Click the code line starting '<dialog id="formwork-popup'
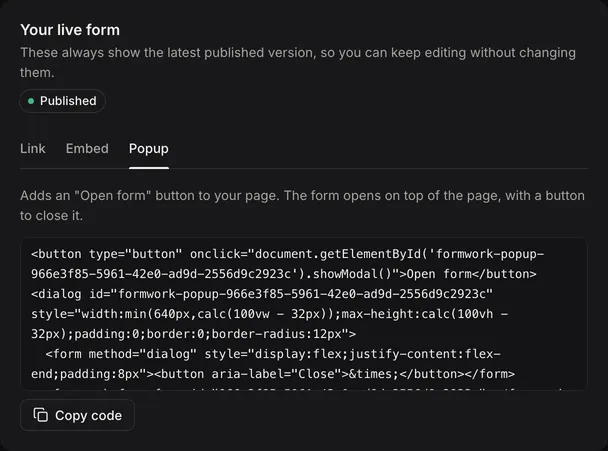608x451 pixels. 262,294
